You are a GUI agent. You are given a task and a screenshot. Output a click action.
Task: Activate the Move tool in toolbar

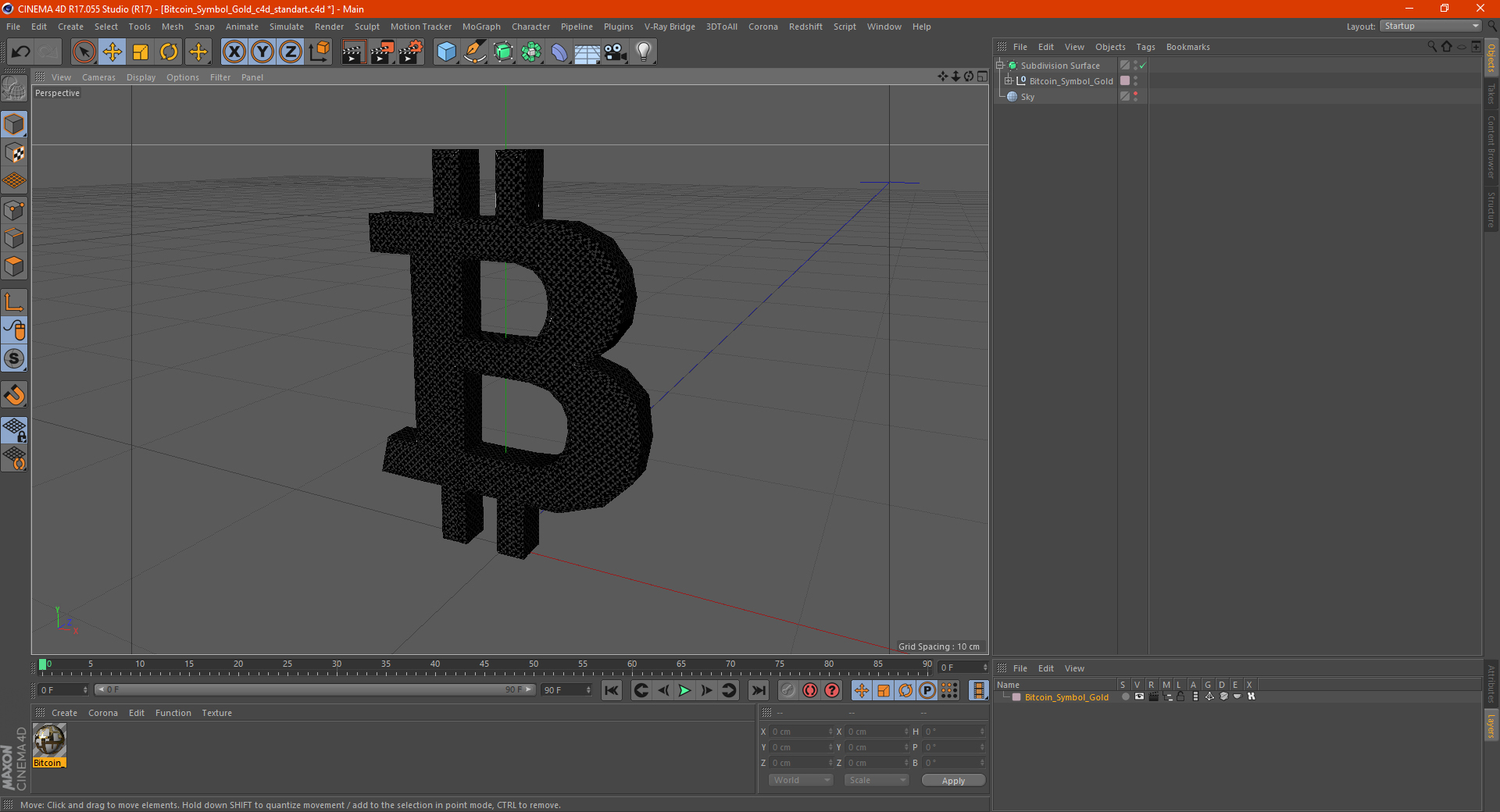click(x=112, y=52)
